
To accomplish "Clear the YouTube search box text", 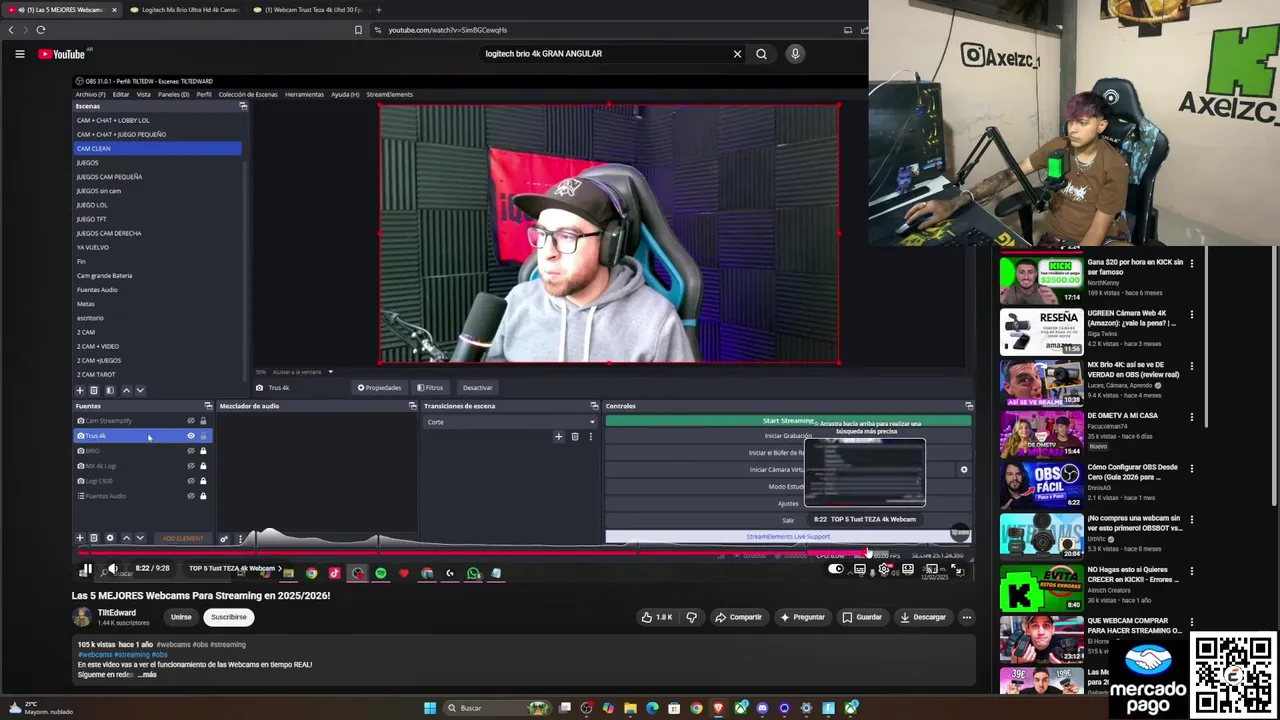I will point(737,54).
